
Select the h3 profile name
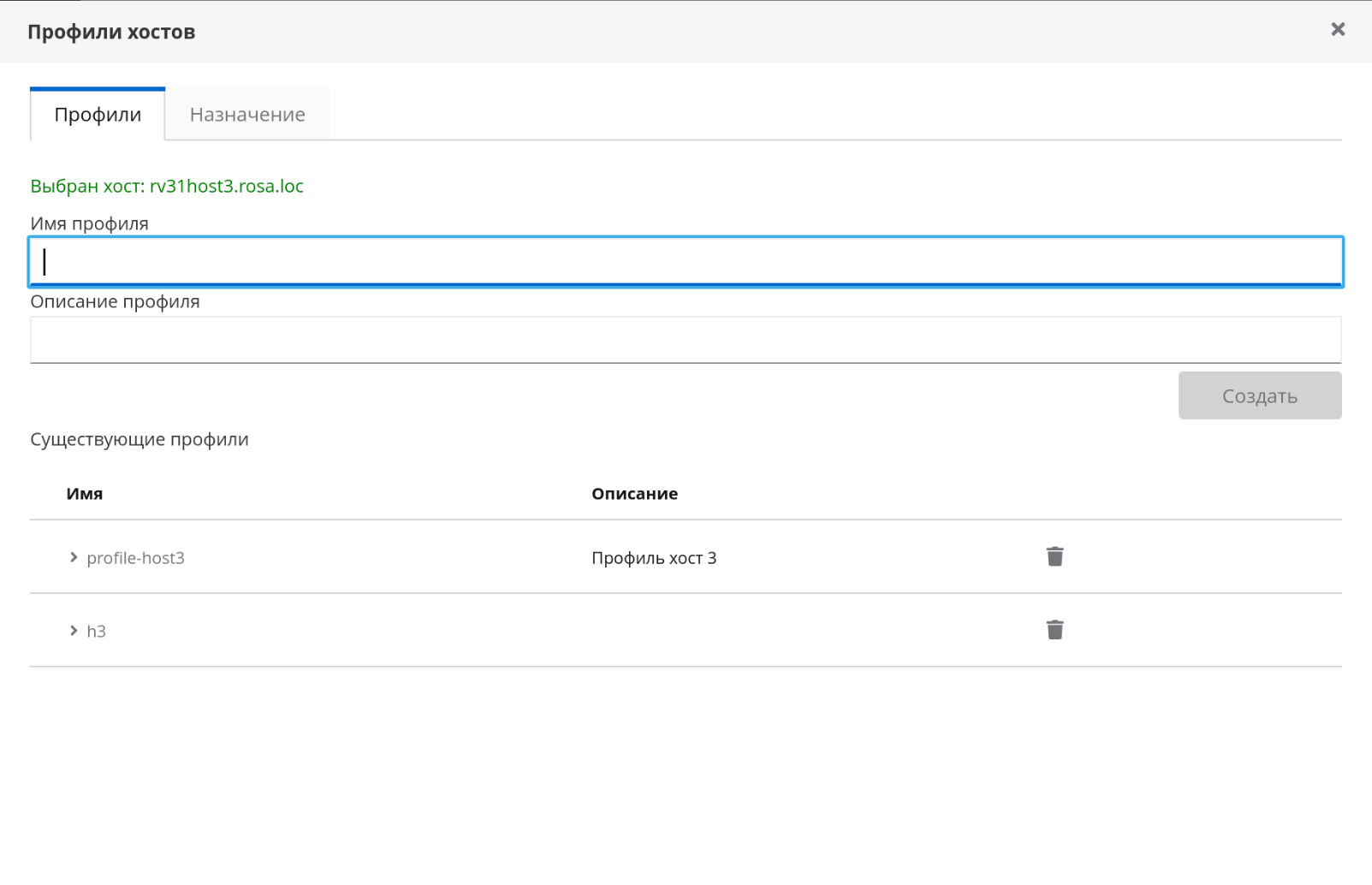click(x=96, y=632)
